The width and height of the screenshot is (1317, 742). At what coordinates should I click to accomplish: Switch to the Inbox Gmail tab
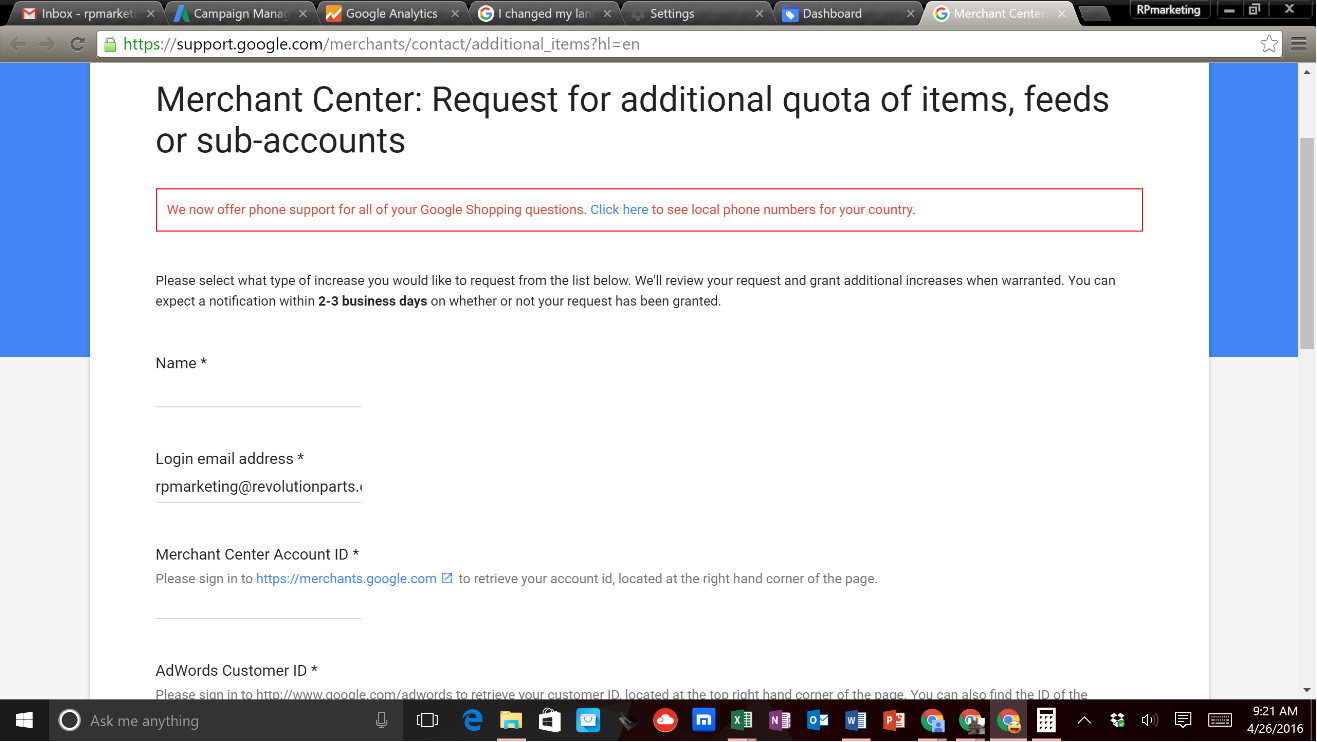[88, 14]
